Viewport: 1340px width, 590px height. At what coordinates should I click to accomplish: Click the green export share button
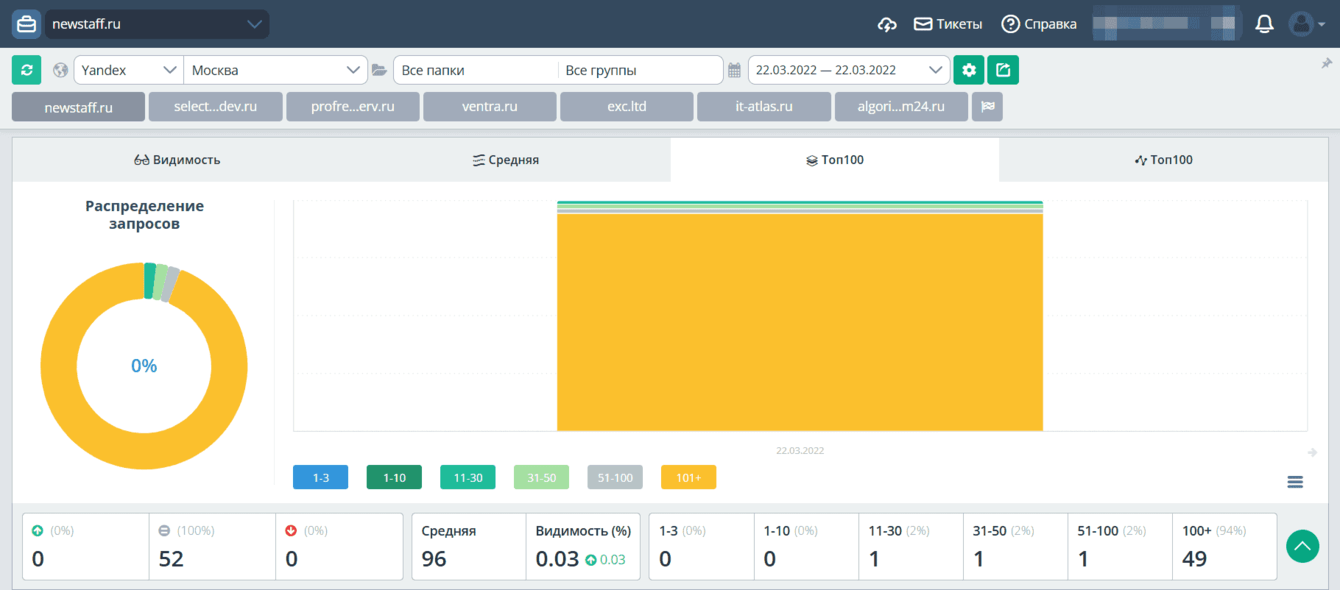[x=1003, y=70]
